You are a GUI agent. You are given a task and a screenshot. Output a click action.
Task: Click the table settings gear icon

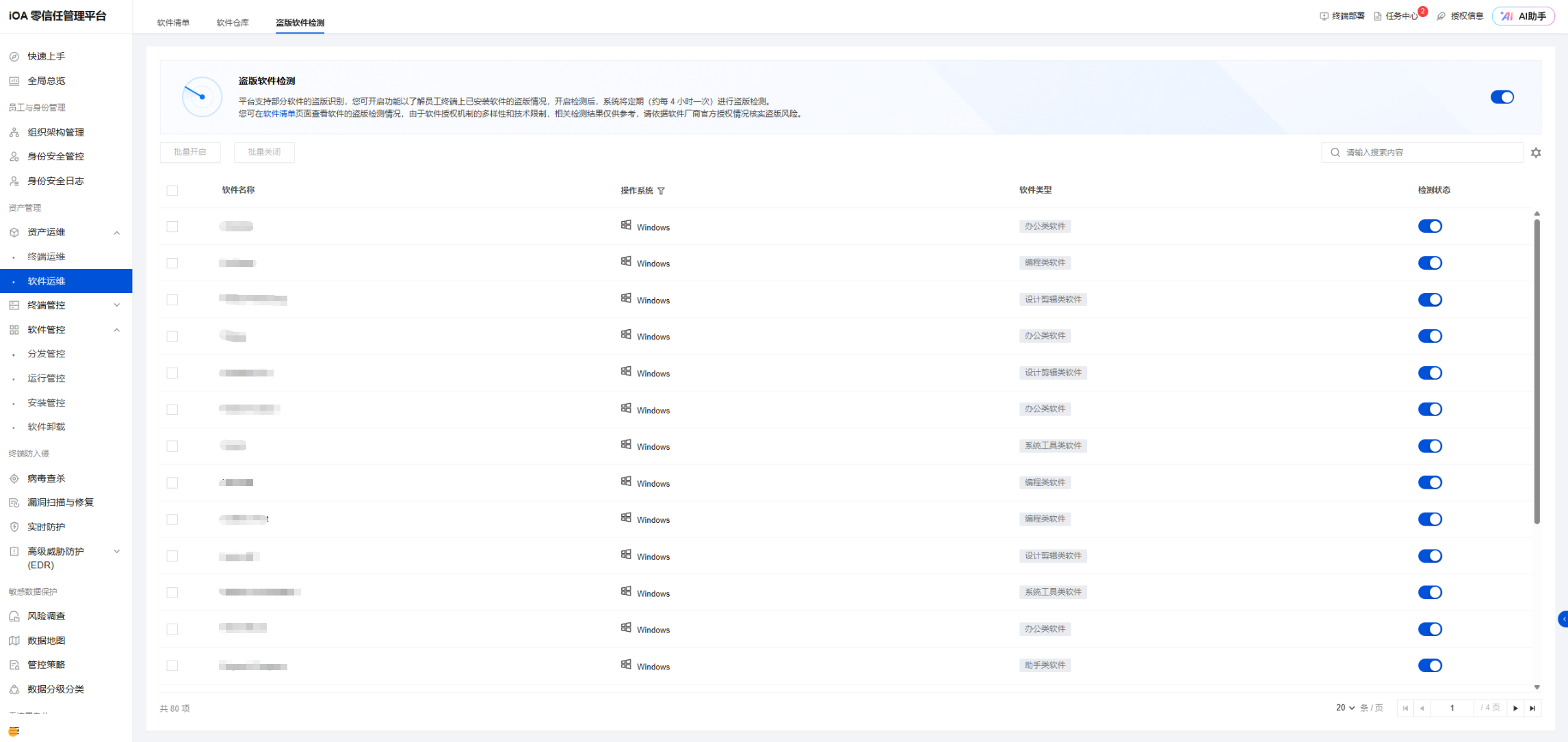(x=1536, y=153)
